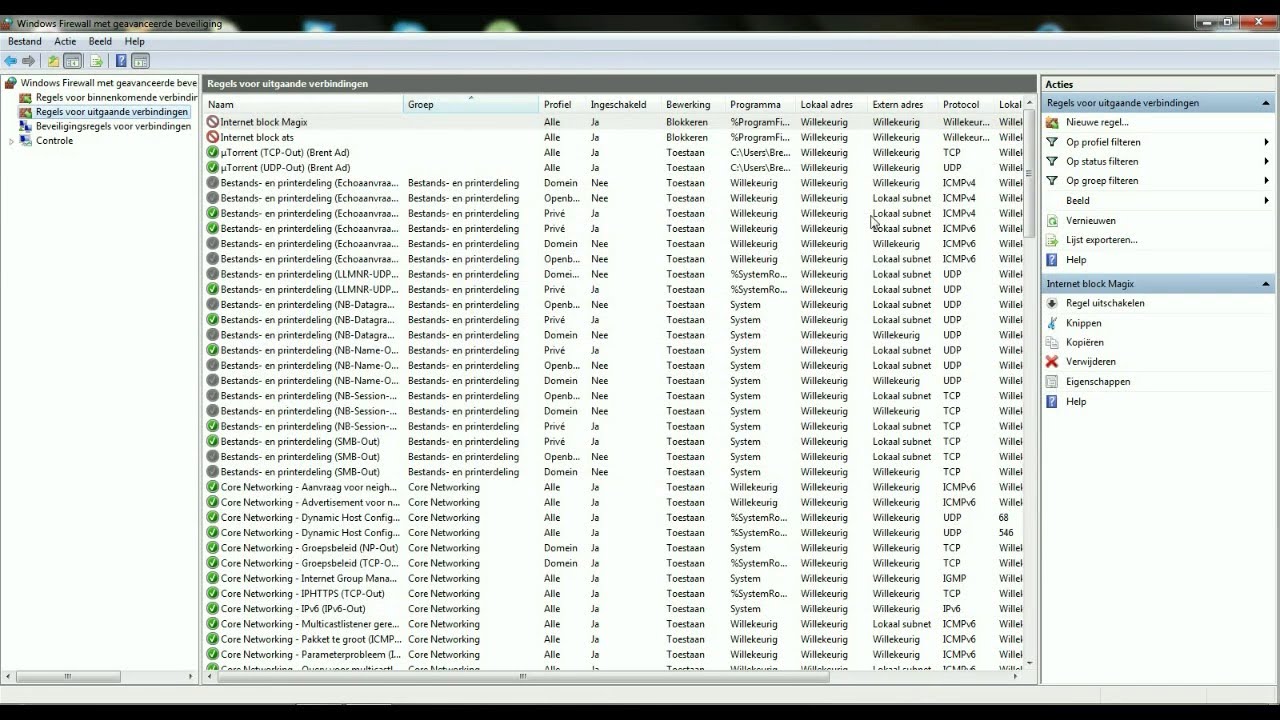Click the Kopiëren copy icon
Viewport: 1280px width, 720px height.
(x=1052, y=342)
